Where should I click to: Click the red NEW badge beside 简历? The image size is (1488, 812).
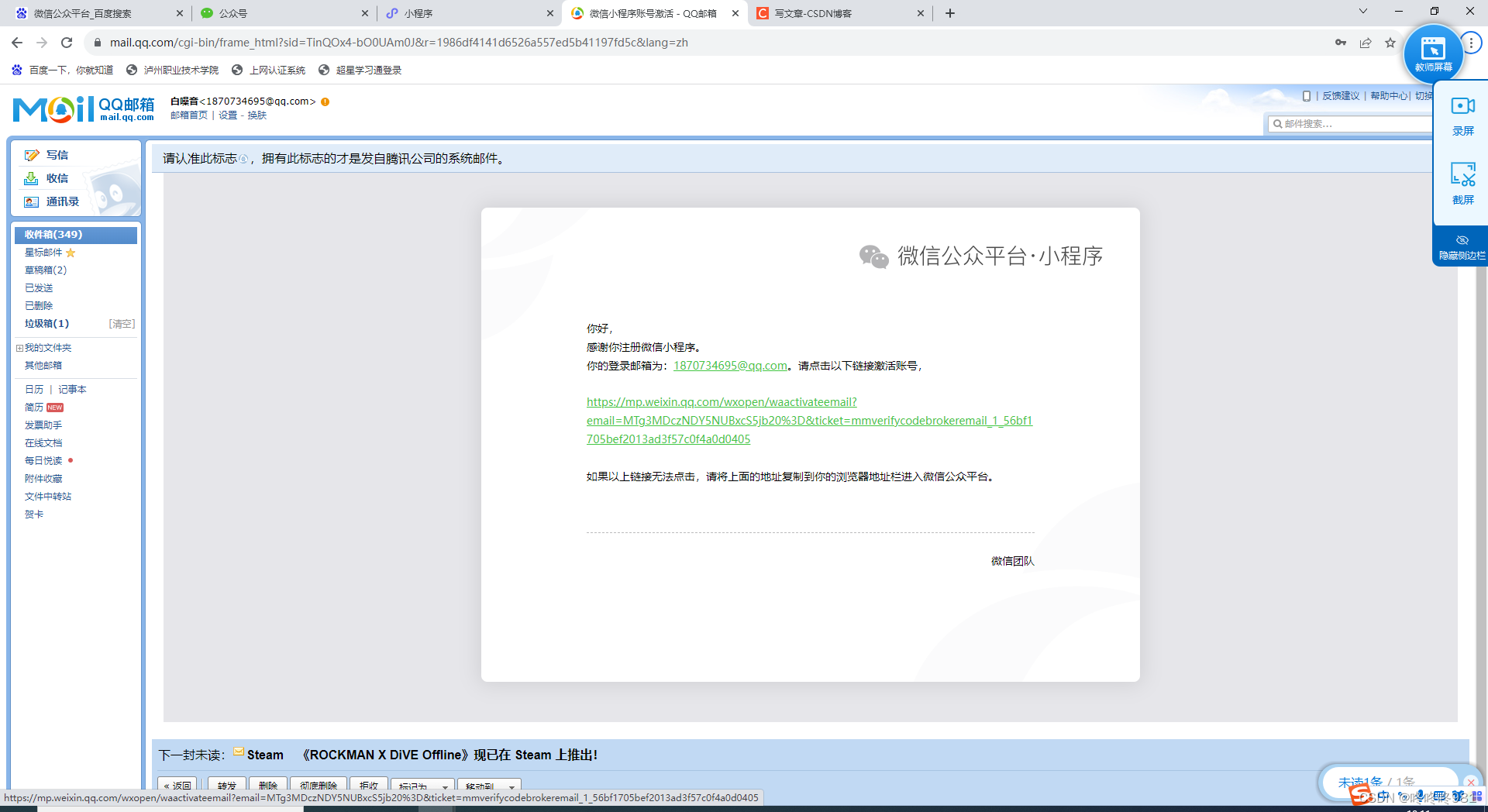pos(55,408)
